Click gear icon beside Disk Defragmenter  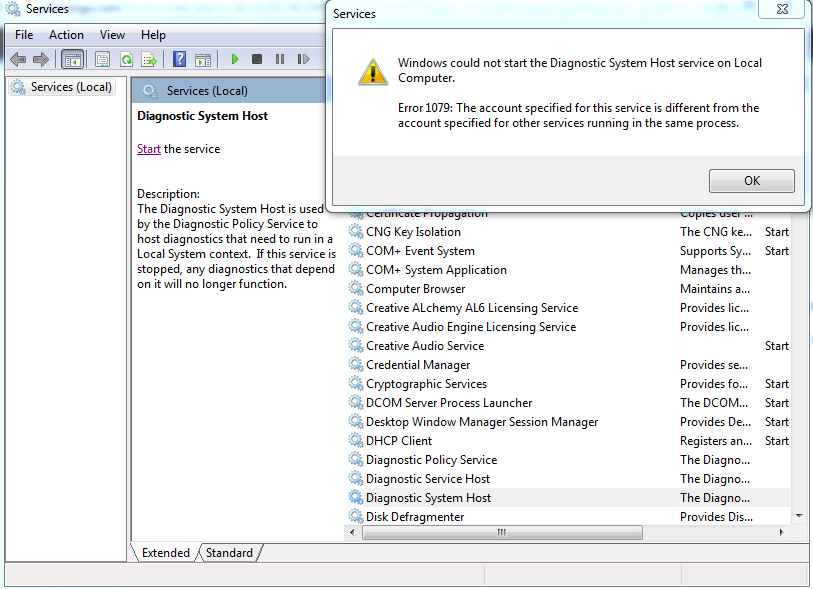[356, 516]
